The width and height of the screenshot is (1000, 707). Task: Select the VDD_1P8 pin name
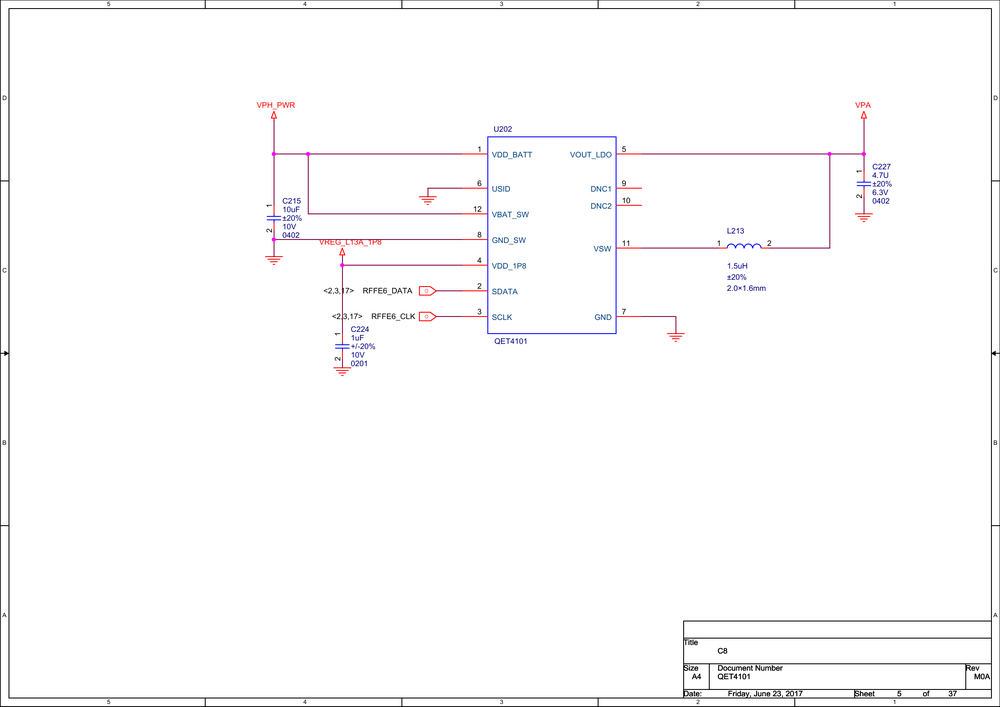coord(509,266)
